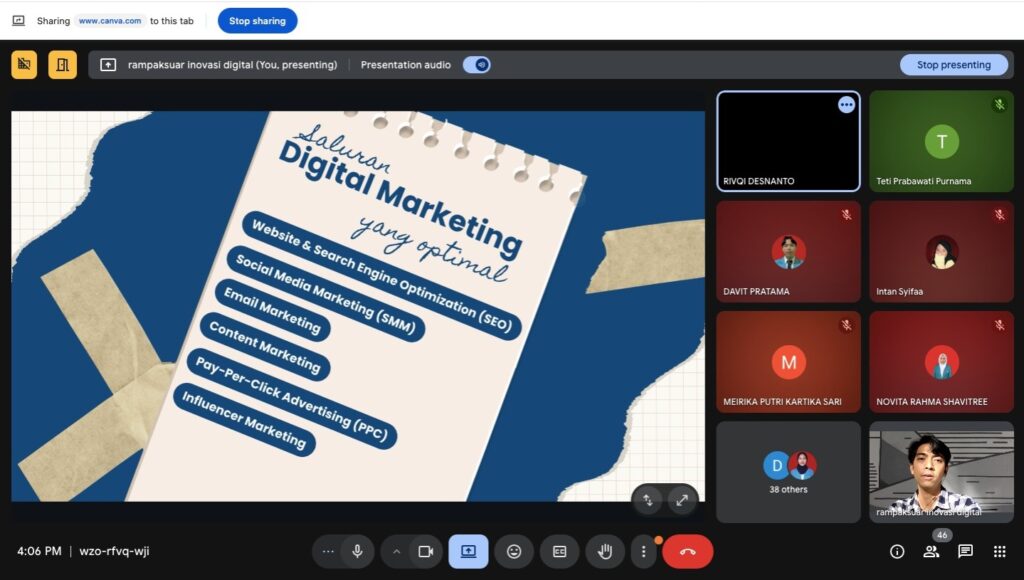Turn the camera on or off
The image size is (1024, 580).
click(425, 551)
